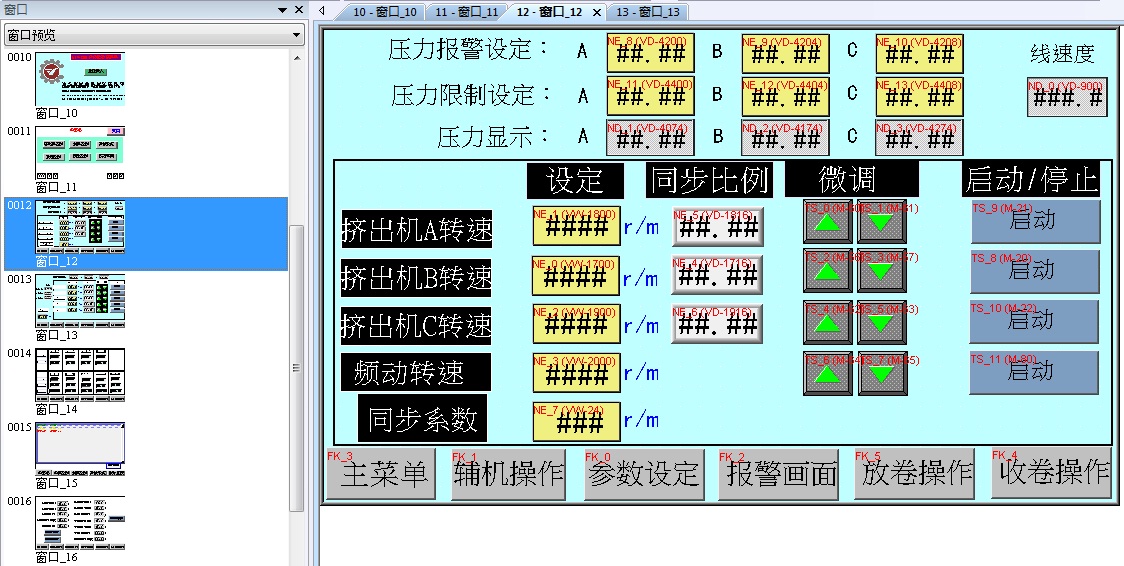Open the 13 - 窗口_13 tab
This screenshot has height=566, width=1124.
(647, 12)
